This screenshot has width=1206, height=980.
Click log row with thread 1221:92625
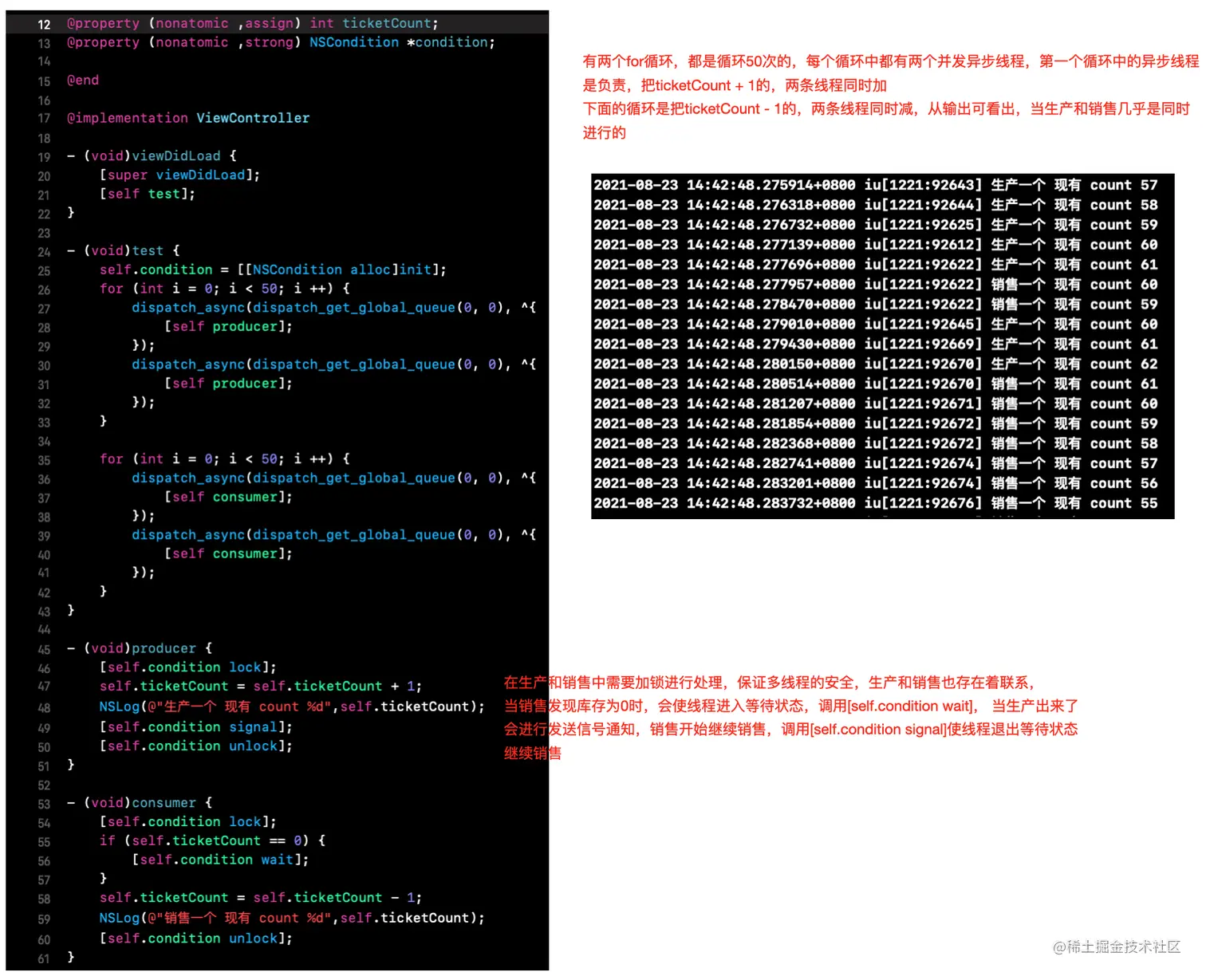(875, 225)
